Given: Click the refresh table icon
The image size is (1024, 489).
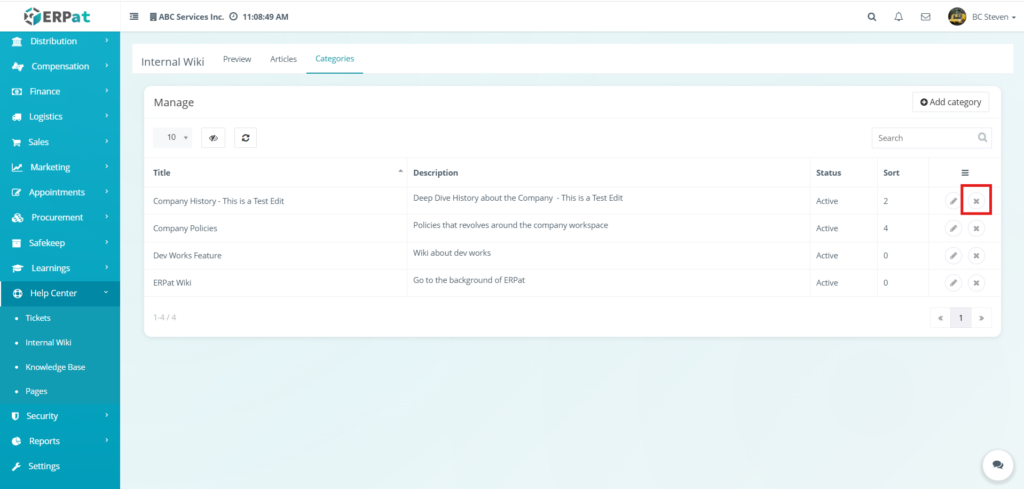Looking at the screenshot, I should [x=245, y=138].
